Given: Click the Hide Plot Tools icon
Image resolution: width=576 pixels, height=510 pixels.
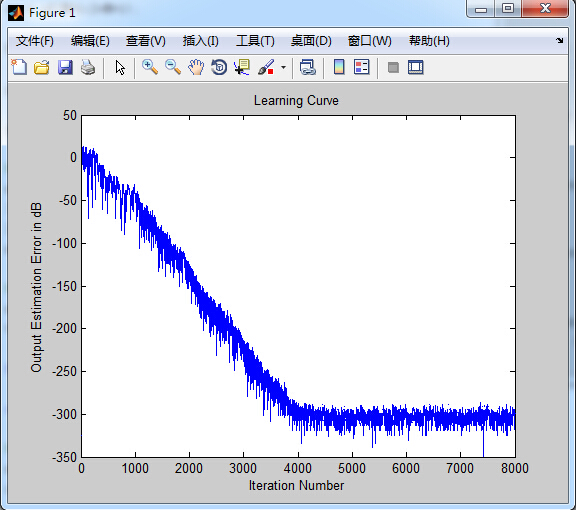Looking at the screenshot, I should 393,68.
